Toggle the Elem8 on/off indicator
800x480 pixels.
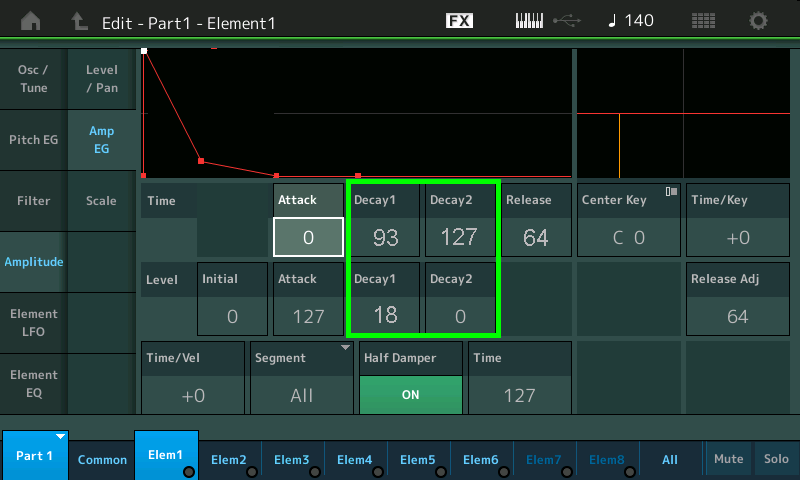(x=630, y=472)
